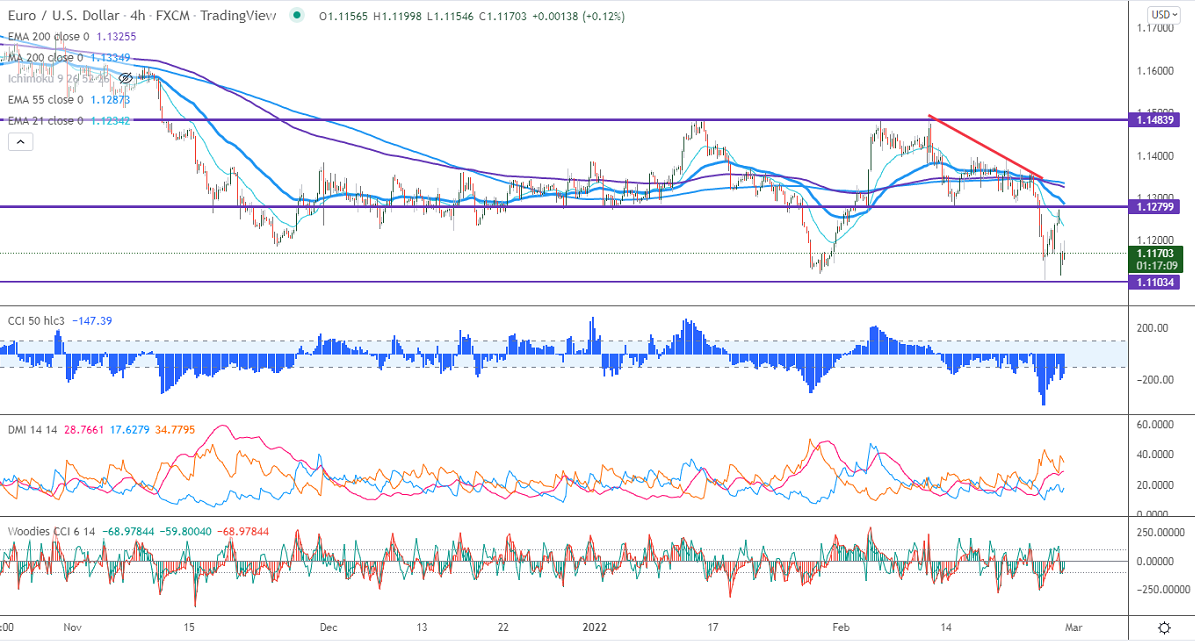Click the EMA 21 close legend entry
Viewport: 1195px width, 641px height.
coord(47,121)
